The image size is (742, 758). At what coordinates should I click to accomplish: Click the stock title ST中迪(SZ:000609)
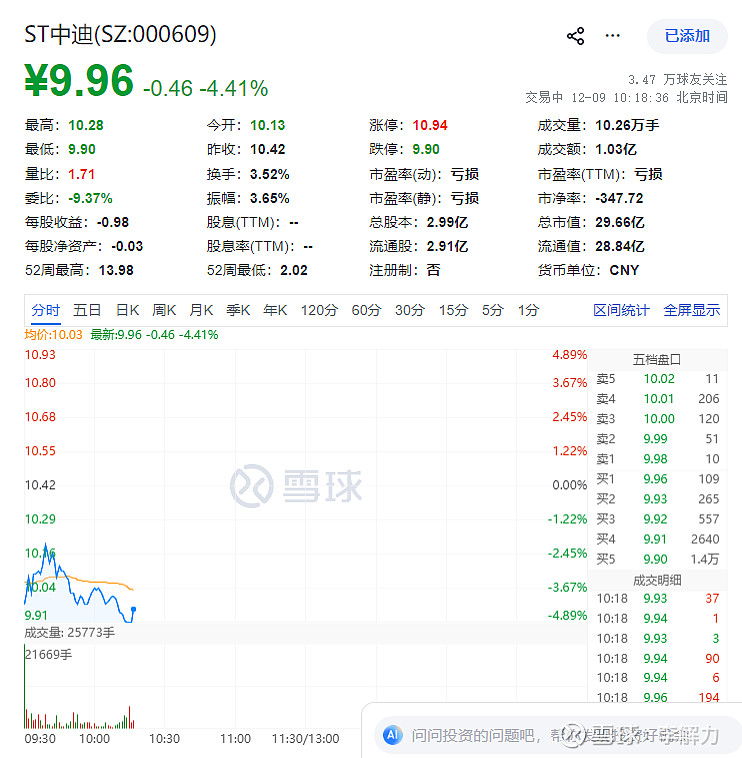(x=120, y=34)
